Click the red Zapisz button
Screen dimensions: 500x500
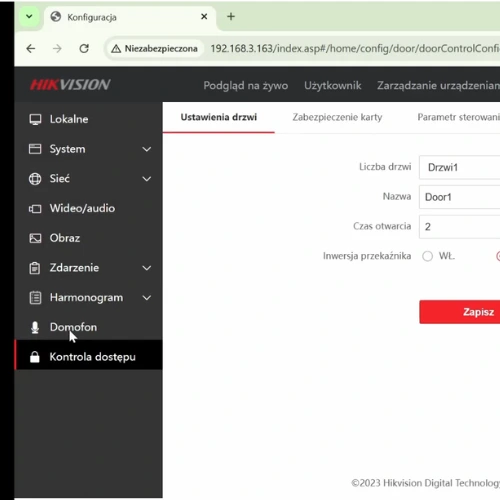point(460,312)
